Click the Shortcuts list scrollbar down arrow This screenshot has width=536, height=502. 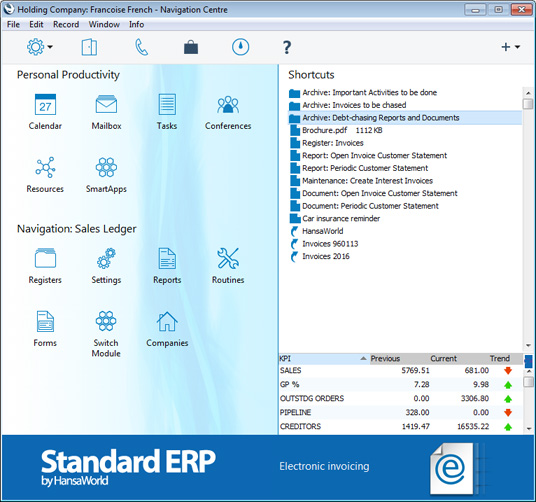pyautogui.click(x=528, y=345)
